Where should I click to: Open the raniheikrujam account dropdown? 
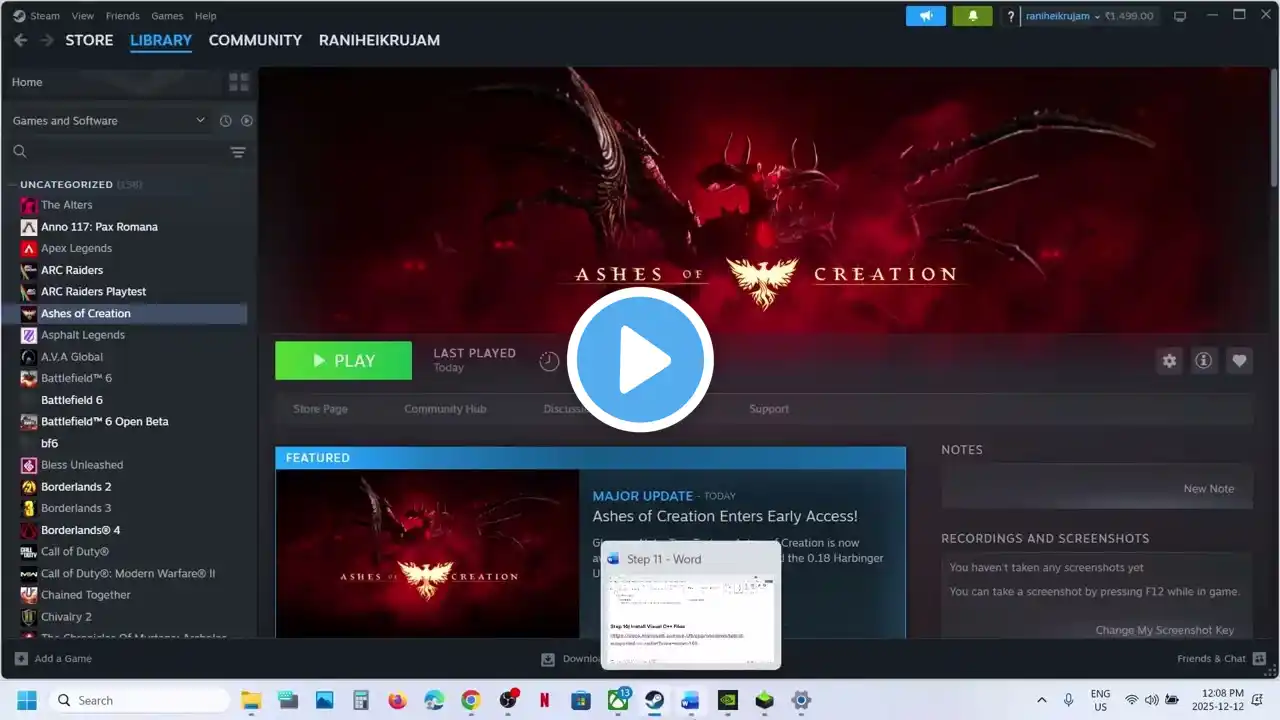(x=1063, y=16)
